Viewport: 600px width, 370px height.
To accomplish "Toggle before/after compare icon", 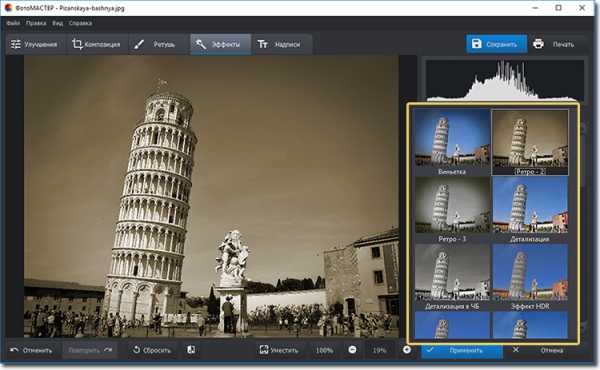I will click(191, 350).
